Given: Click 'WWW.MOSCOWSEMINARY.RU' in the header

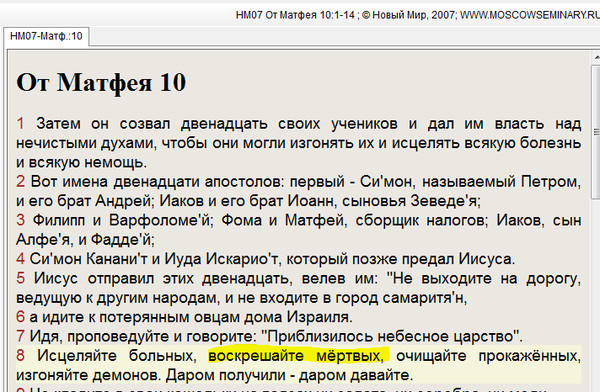Looking at the screenshot, I should tap(530, 15).
